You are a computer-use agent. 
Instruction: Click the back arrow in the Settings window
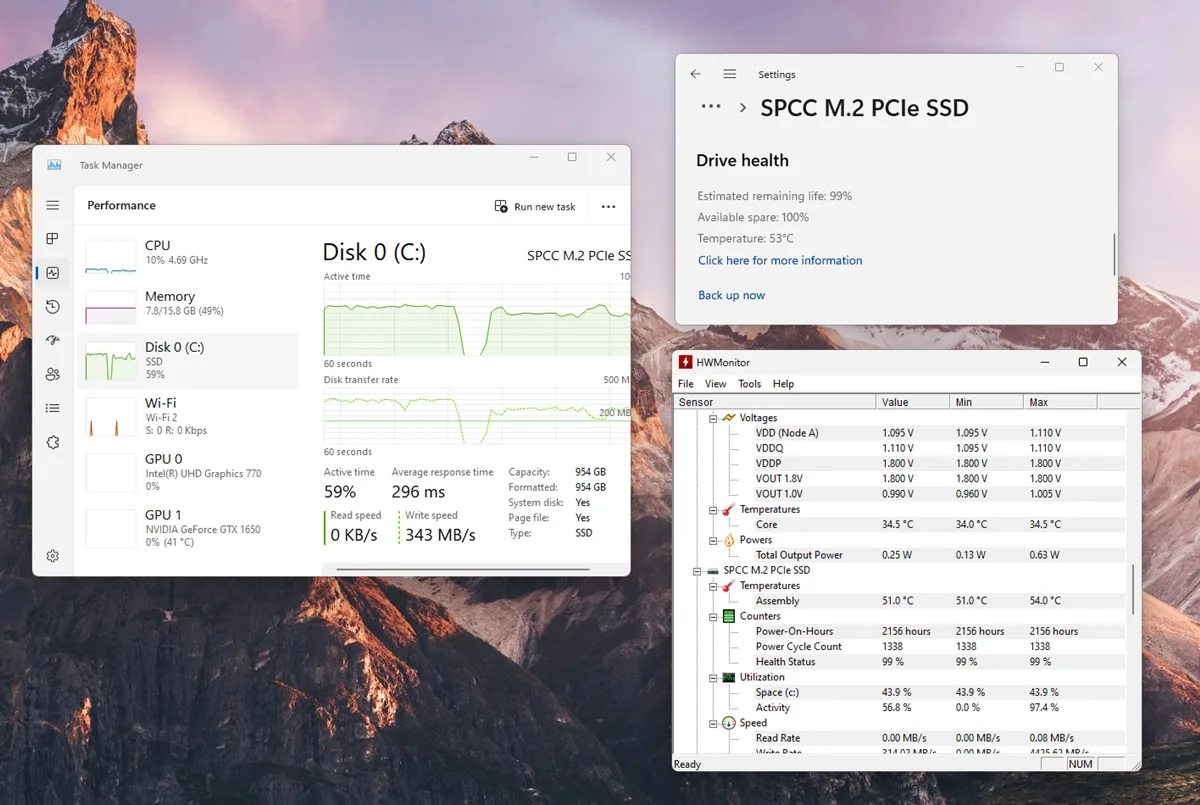click(695, 74)
